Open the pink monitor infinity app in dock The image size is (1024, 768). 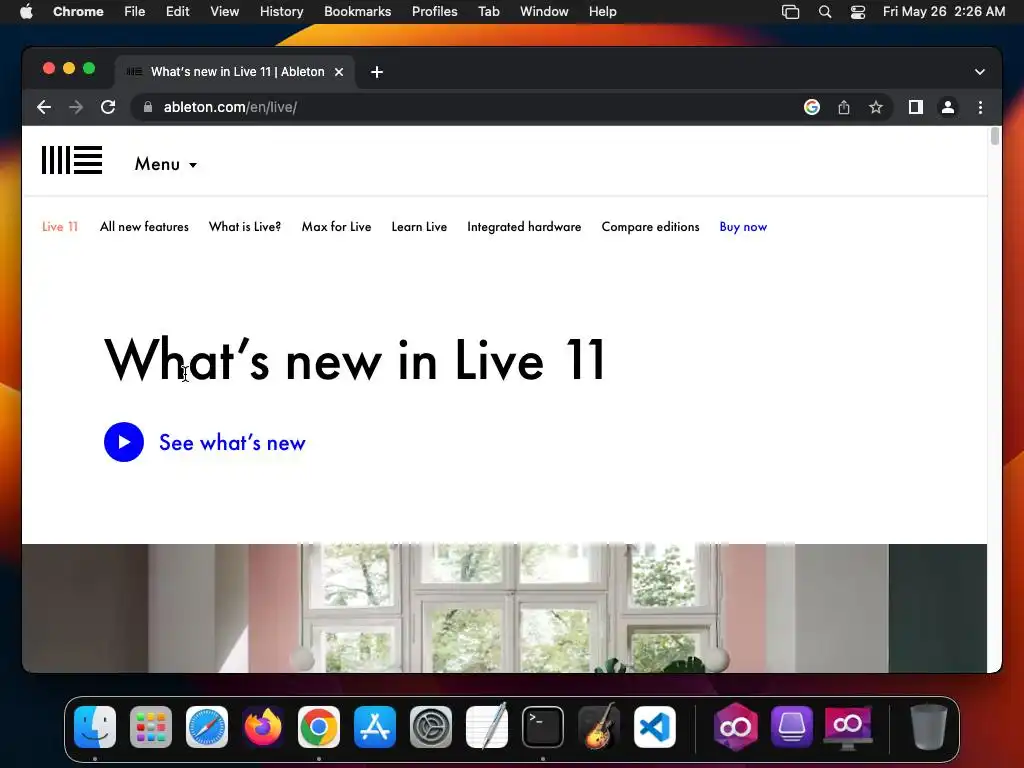[848, 728]
